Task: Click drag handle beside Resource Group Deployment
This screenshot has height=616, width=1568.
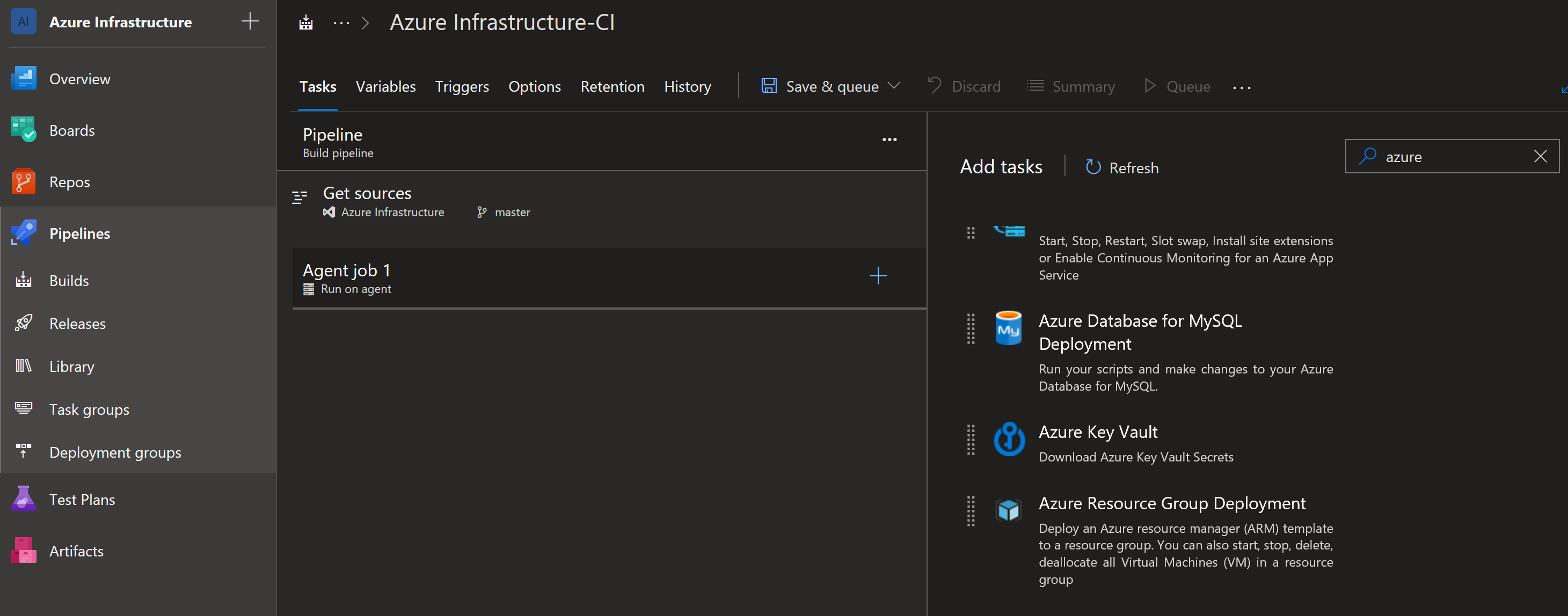Action: (x=970, y=510)
